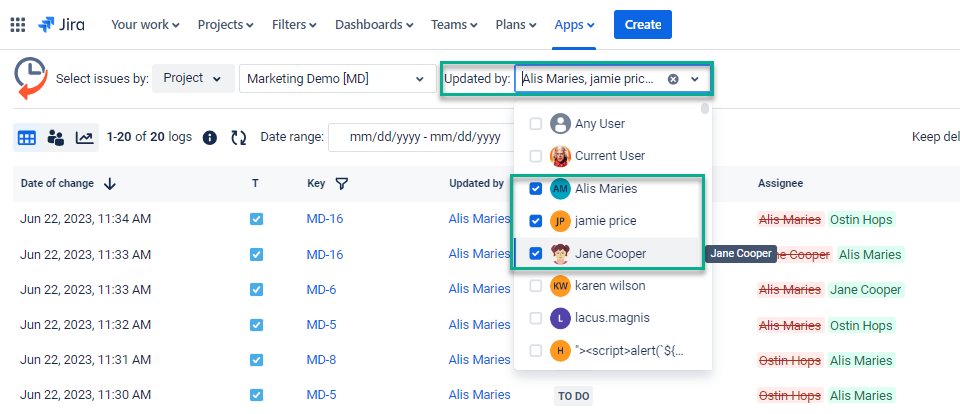Switch to the users view icon

point(56,137)
